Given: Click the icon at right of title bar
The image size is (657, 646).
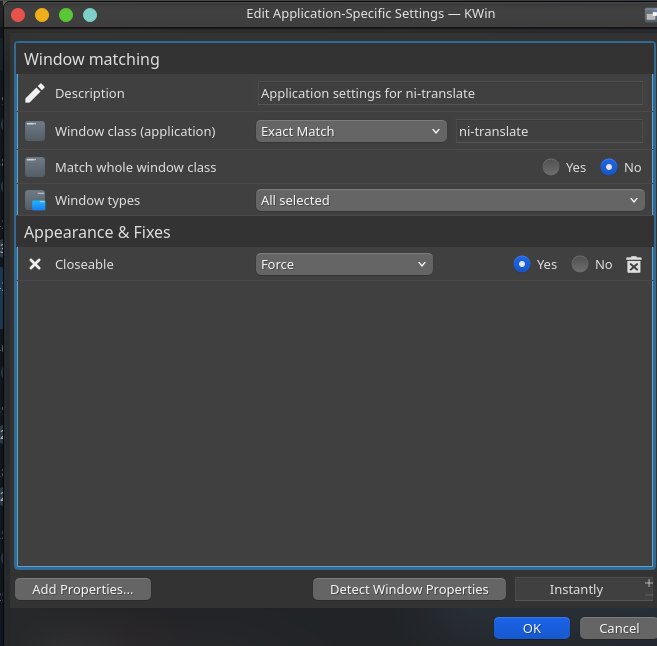Looking at the screenshot, I should (651, 15).
